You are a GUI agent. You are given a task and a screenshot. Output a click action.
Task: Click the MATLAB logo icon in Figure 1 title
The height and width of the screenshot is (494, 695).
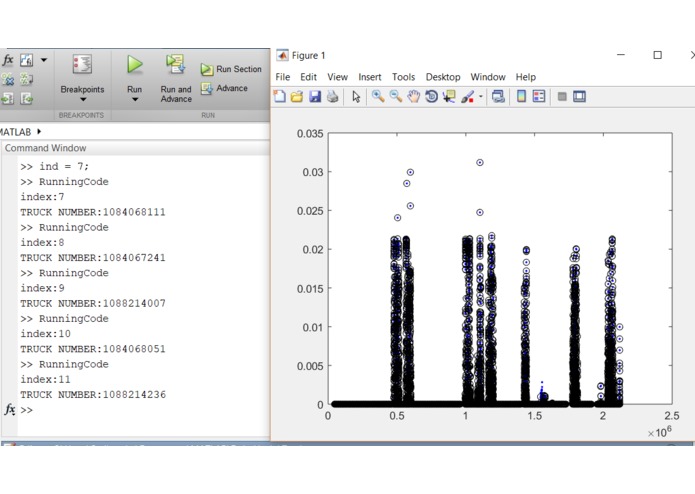282,55
